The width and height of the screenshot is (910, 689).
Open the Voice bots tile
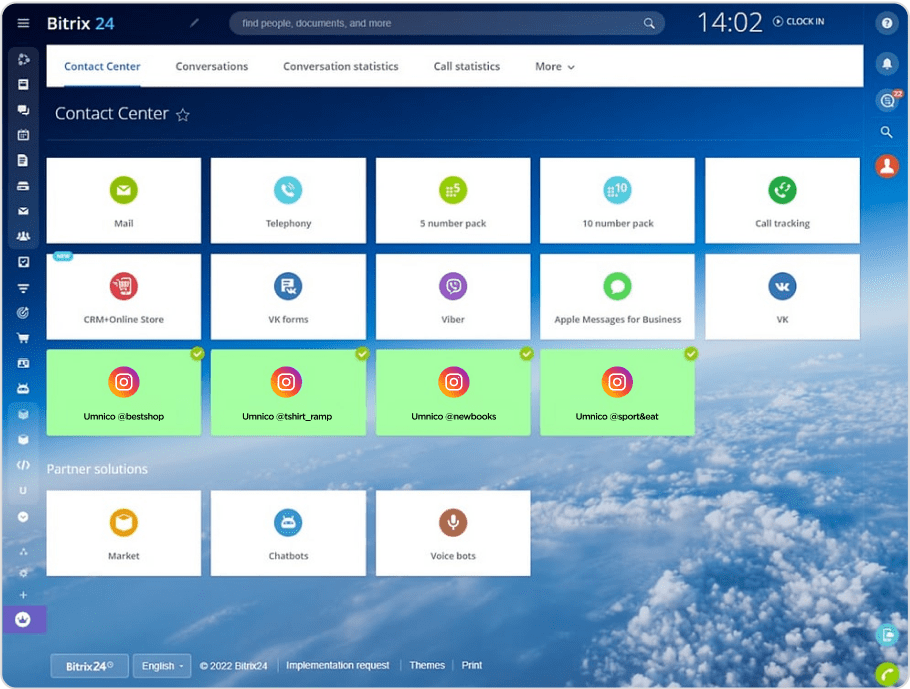coord(453,532)
